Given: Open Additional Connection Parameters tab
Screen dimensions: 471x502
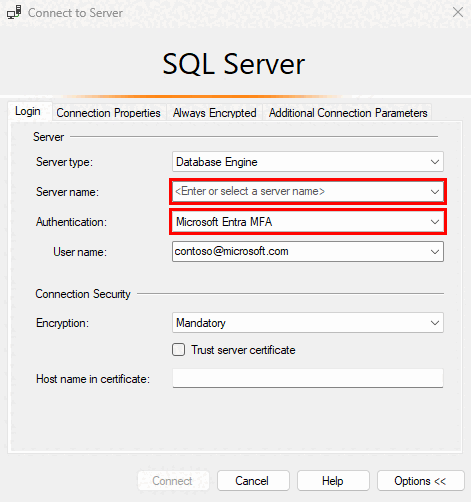Looking at the screenshot, I should pyautogui.click(x=348, y=113).
